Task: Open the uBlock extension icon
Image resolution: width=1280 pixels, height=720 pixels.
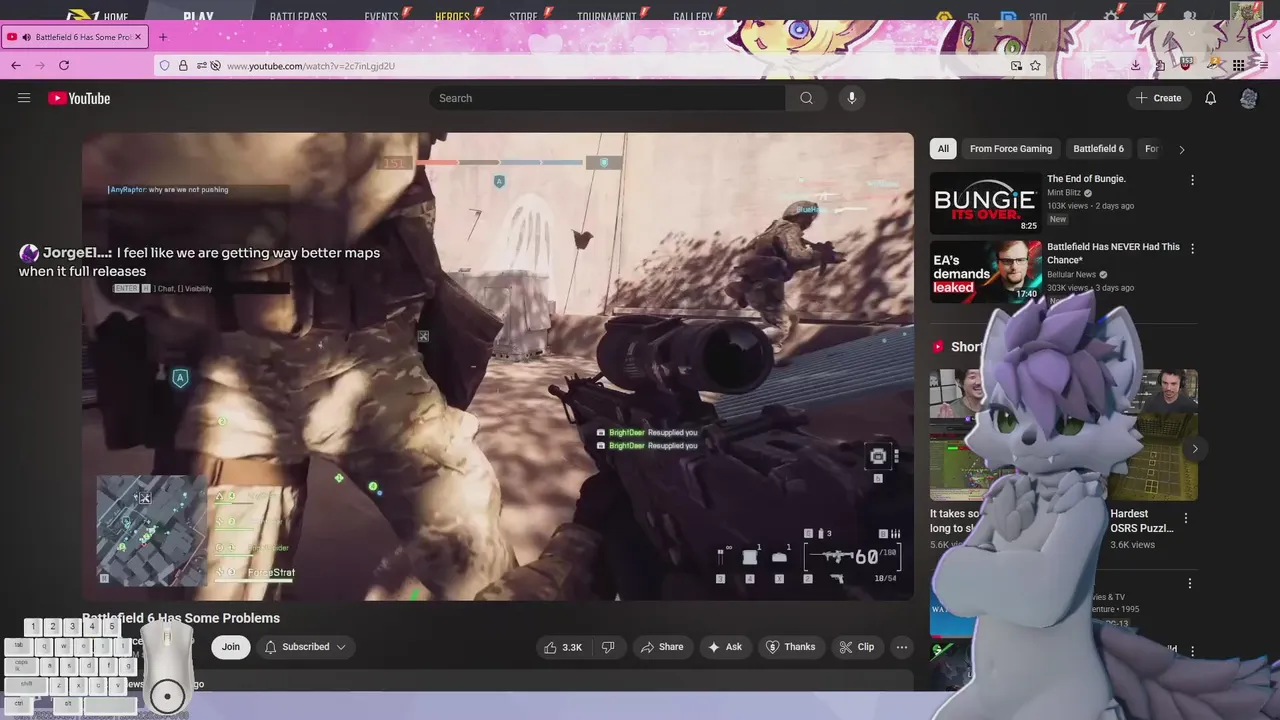Action: (1186, 65)
